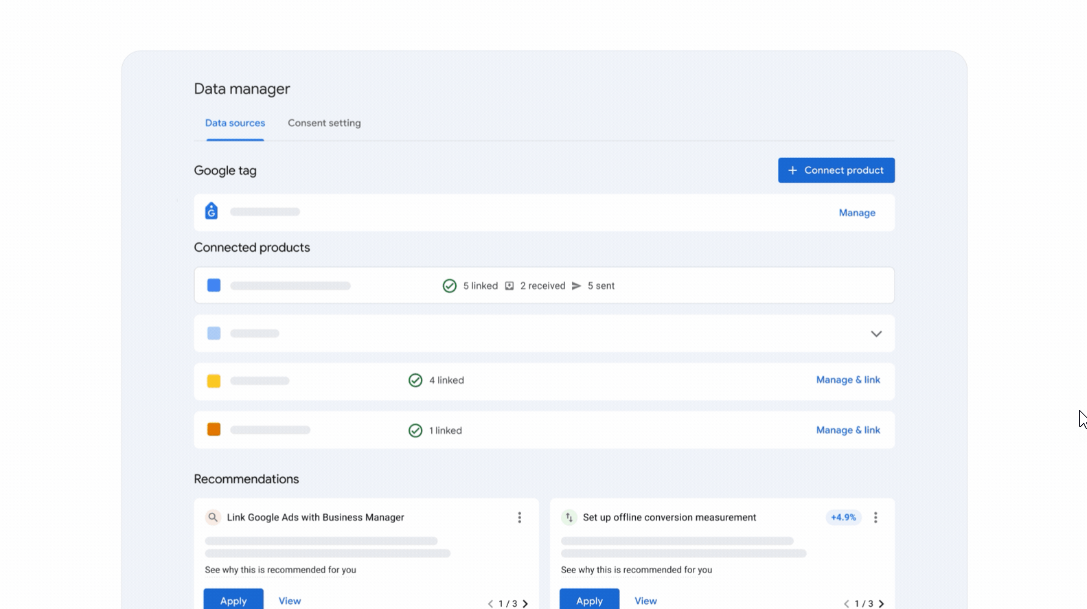Click the Google tag icon
1087x609 pixels.
(x=211, y=211)
